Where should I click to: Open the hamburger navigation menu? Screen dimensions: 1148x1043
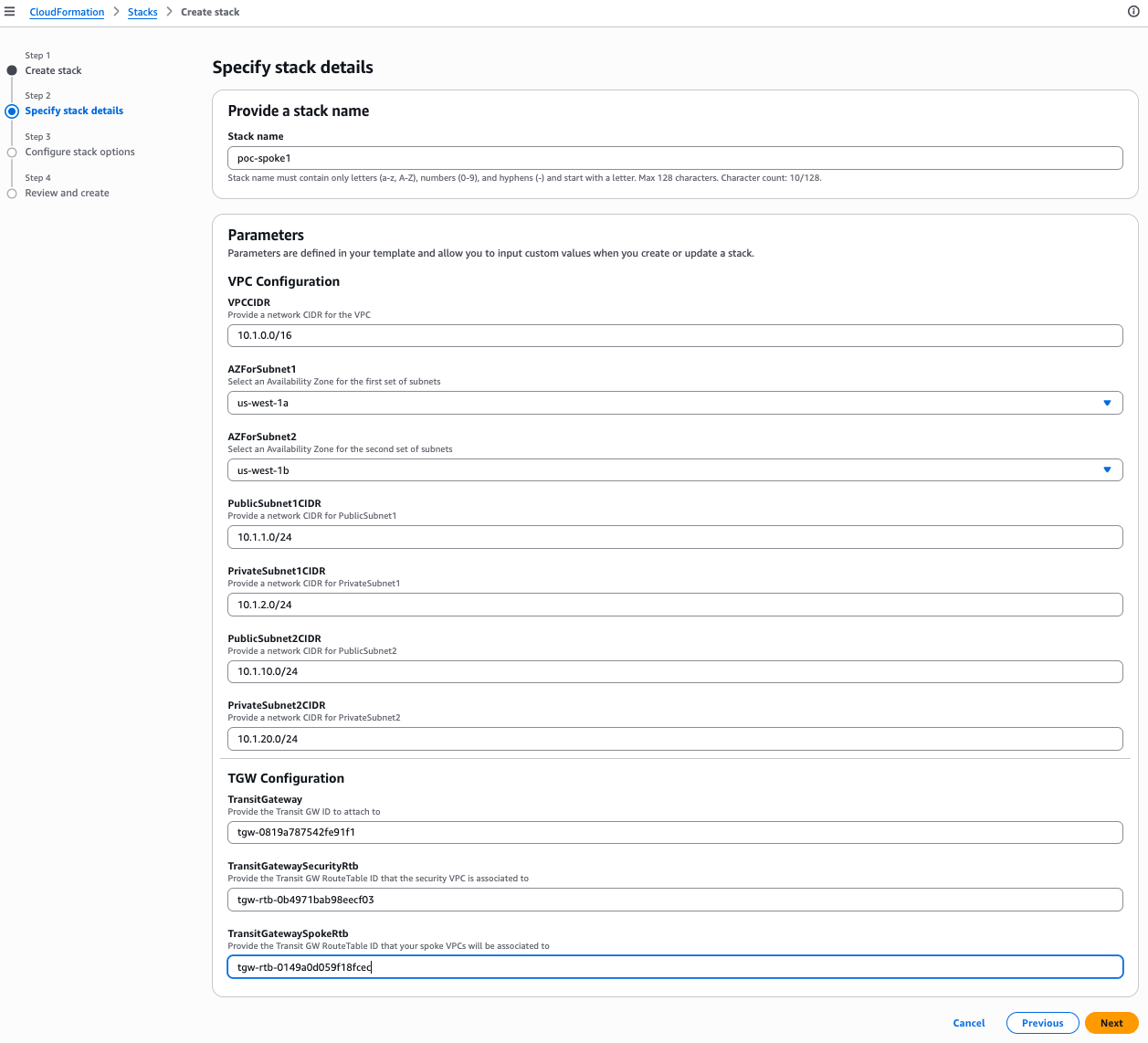click(10, 12)
